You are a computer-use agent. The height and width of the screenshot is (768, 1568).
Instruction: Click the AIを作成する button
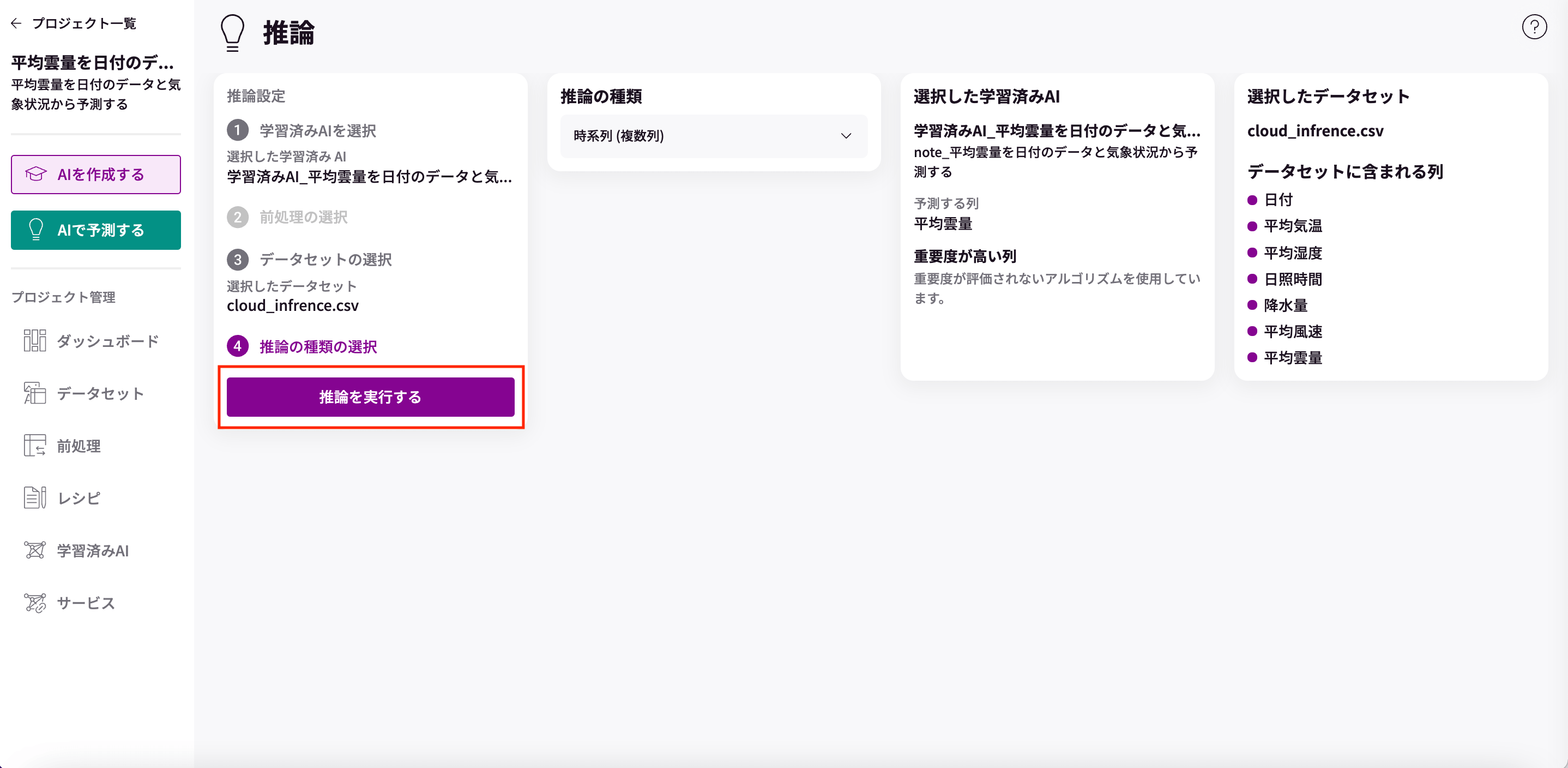click(95, 175)
